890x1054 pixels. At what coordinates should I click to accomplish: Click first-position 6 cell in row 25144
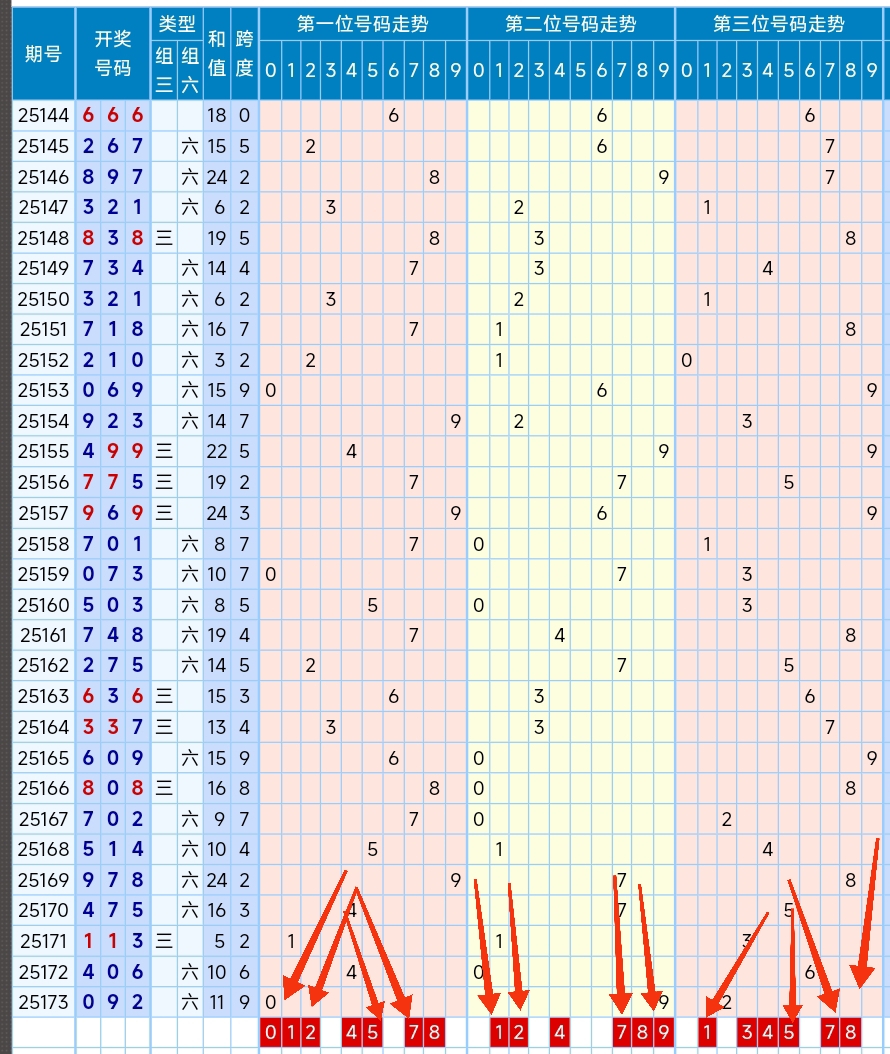(x=393, y=116)
